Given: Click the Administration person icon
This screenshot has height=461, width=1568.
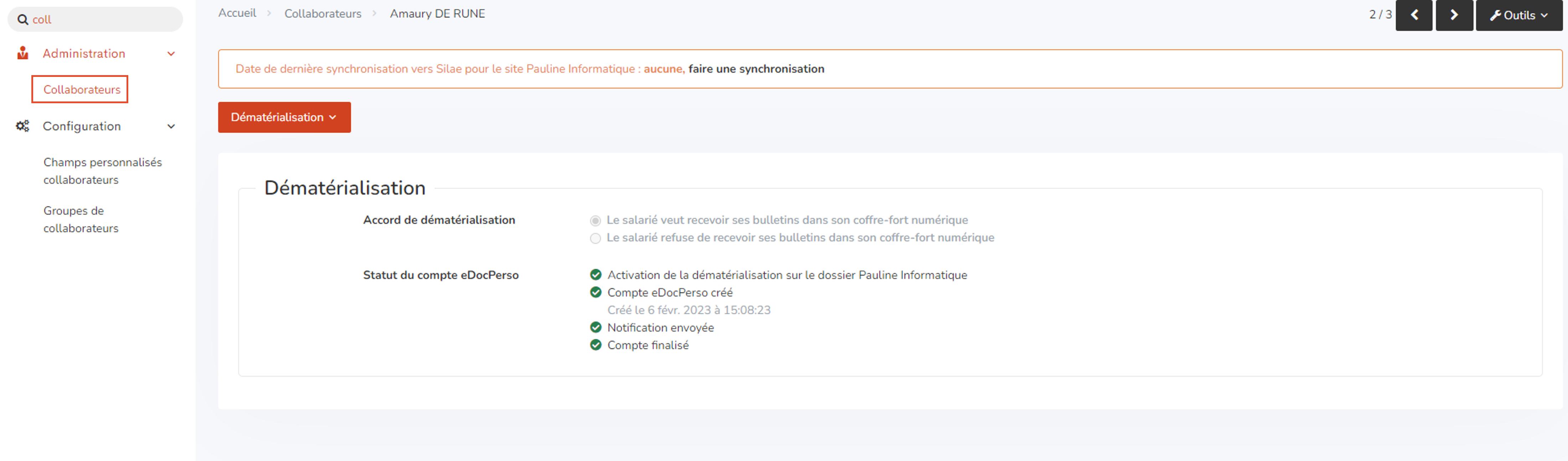Looking at the screenshot, I should pos(22,53).
